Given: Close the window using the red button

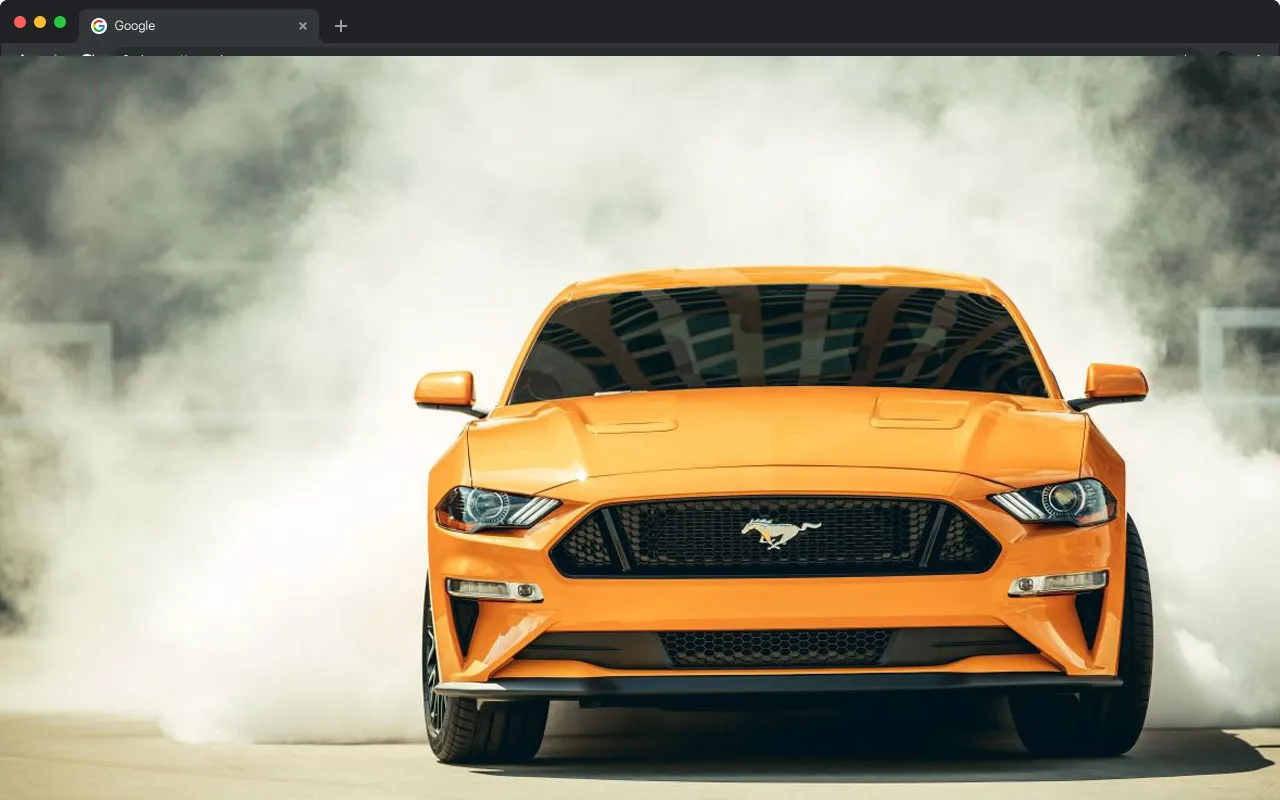Looking at the screenshot, I should pos(20,22).
